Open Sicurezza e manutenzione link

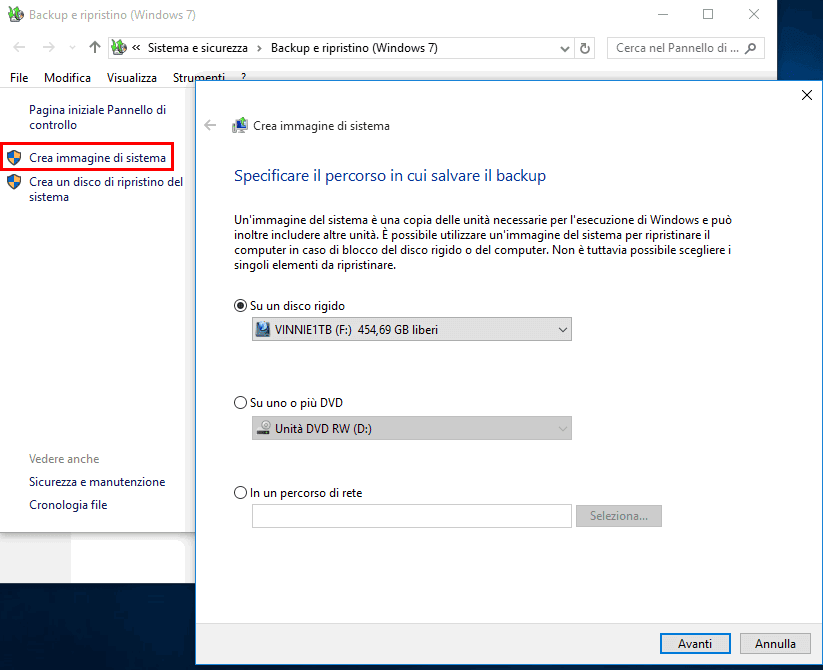[97, 482]
